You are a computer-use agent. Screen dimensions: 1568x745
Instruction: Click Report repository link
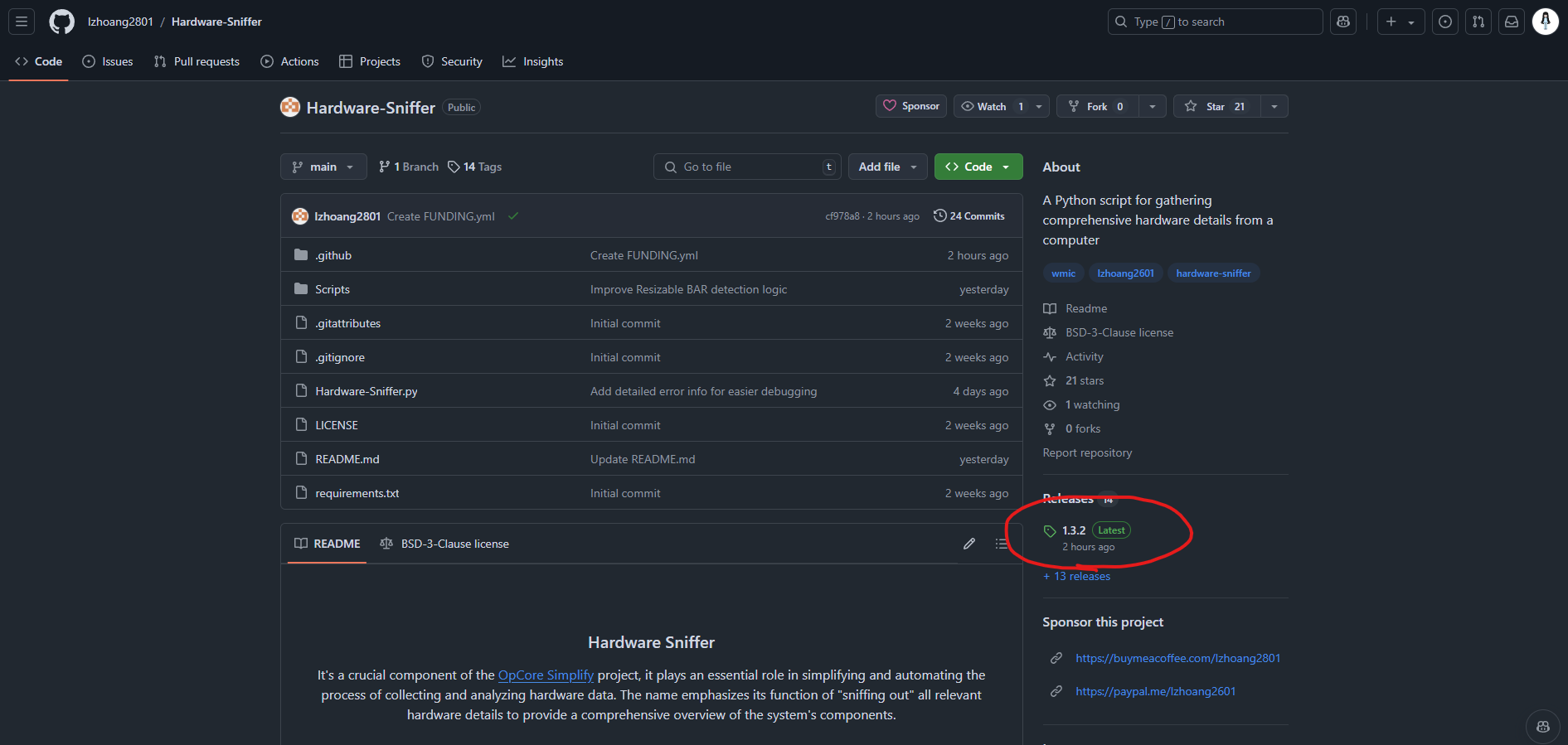tap(1087, 452)
